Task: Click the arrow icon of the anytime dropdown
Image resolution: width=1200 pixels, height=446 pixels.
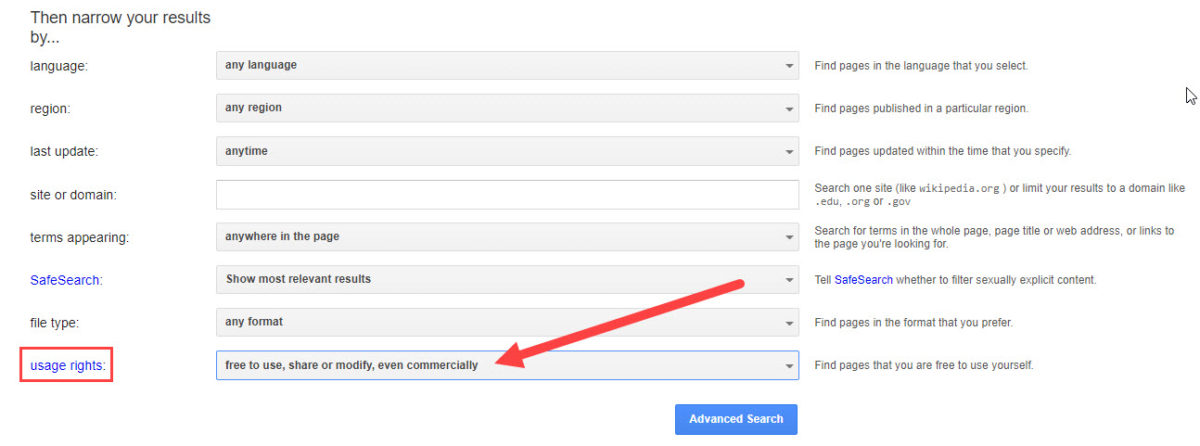Action: (789, 152)
